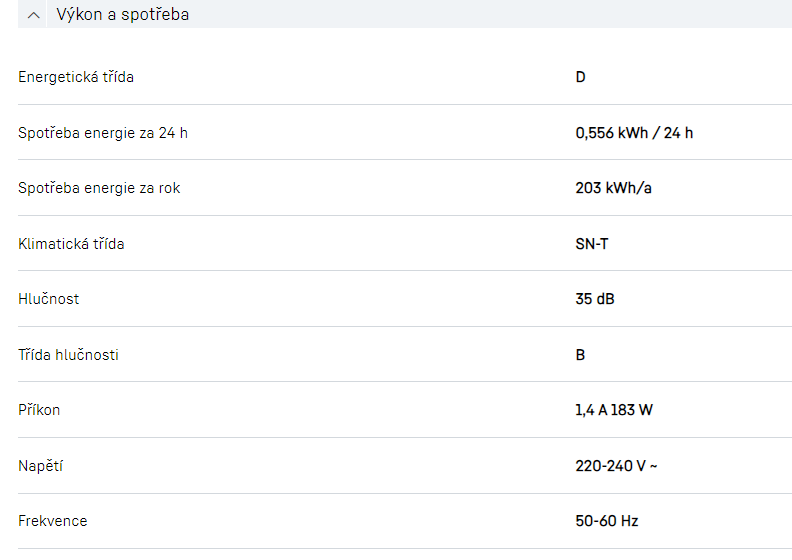Click the noise class value B

(x=581, y=355)
